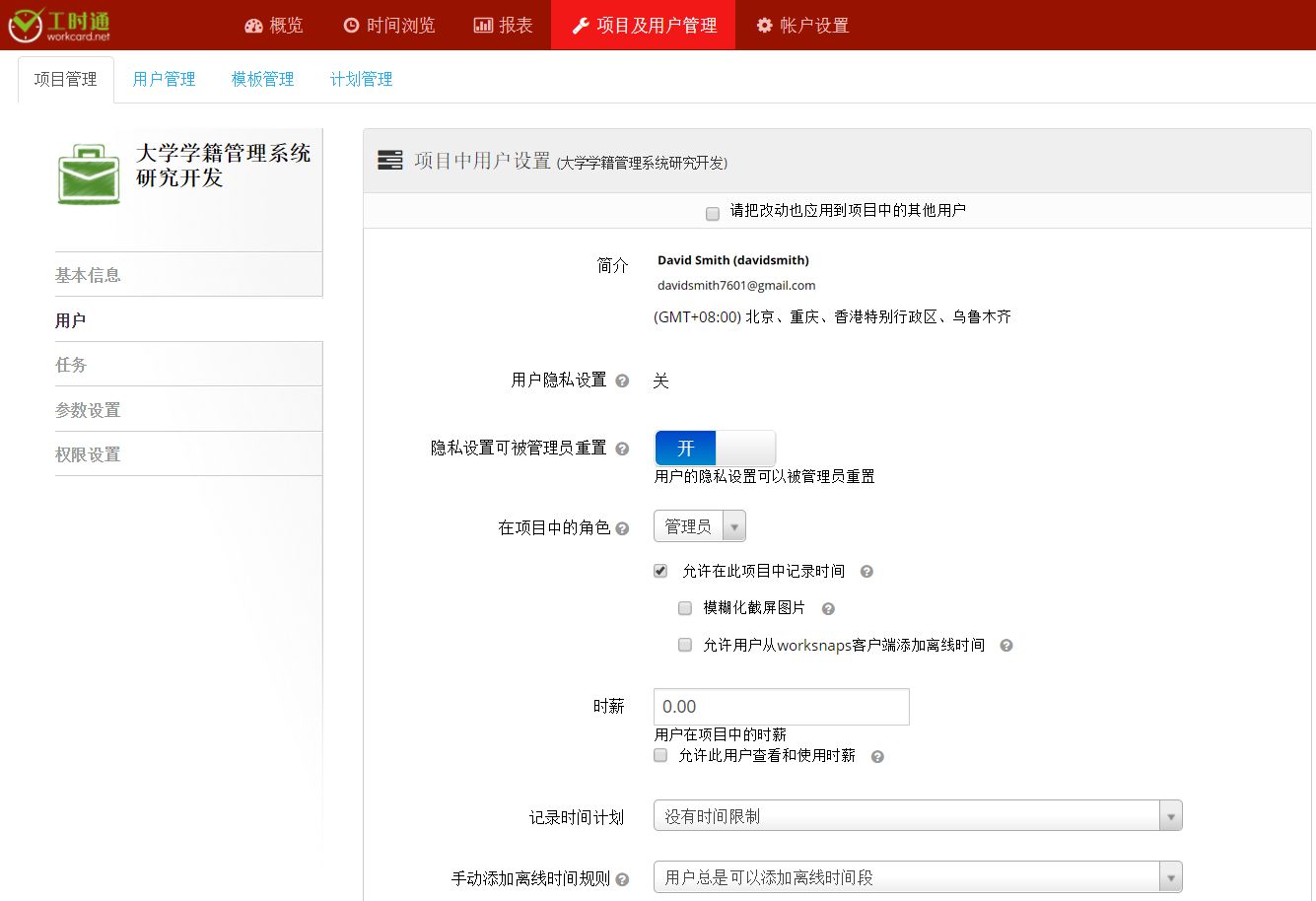1316x901 pixels.
Task: Switch to the 用户管理 tab
Action: click(x=164, y=80)
